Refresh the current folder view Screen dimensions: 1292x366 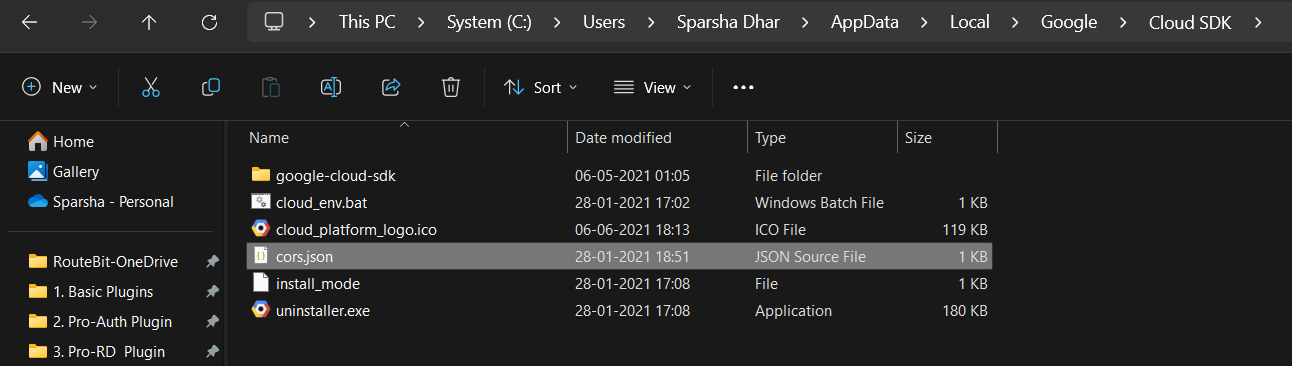pyautogui.click(x=209, y=21)
